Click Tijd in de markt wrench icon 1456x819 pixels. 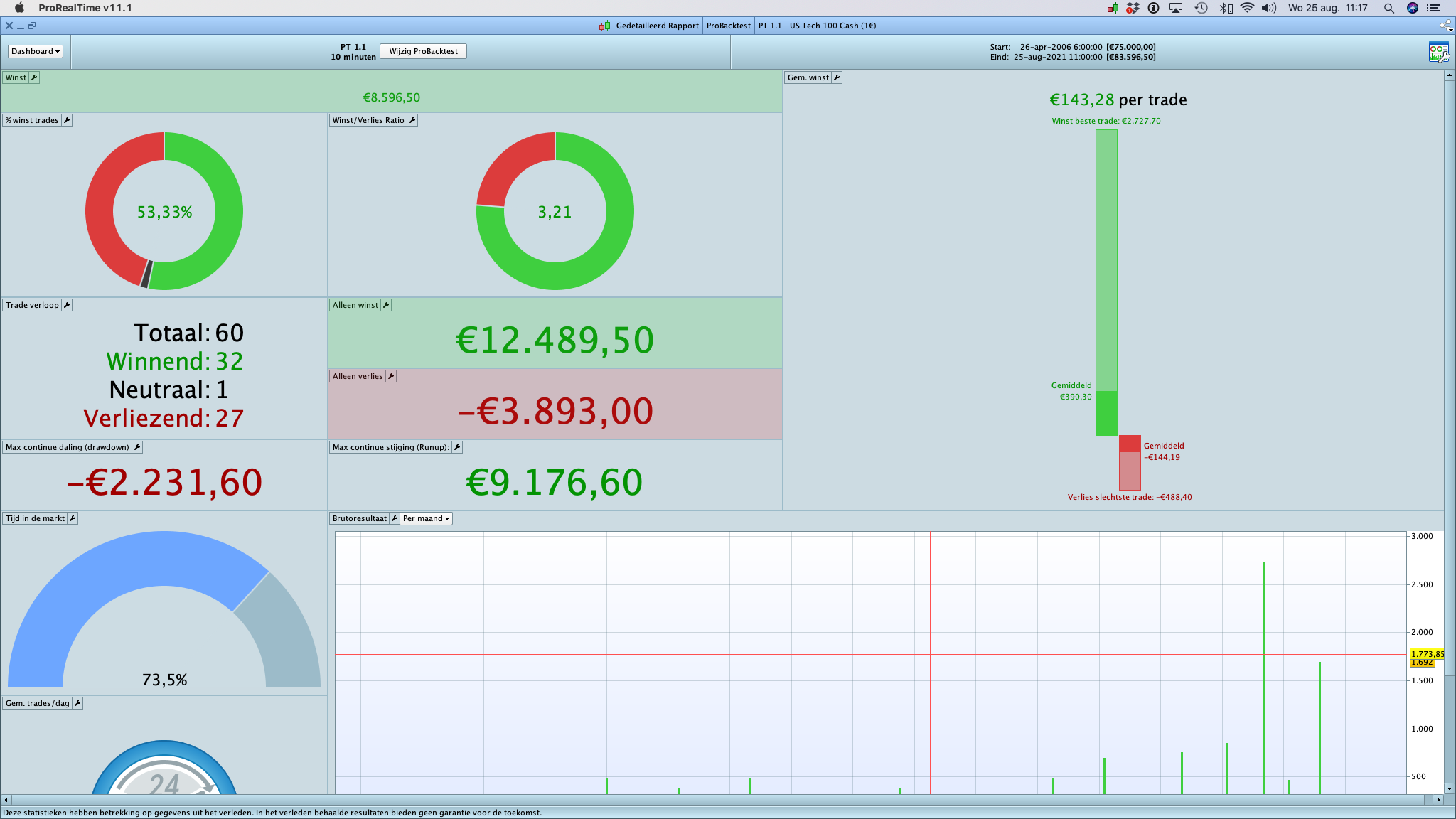pos(73,518)
